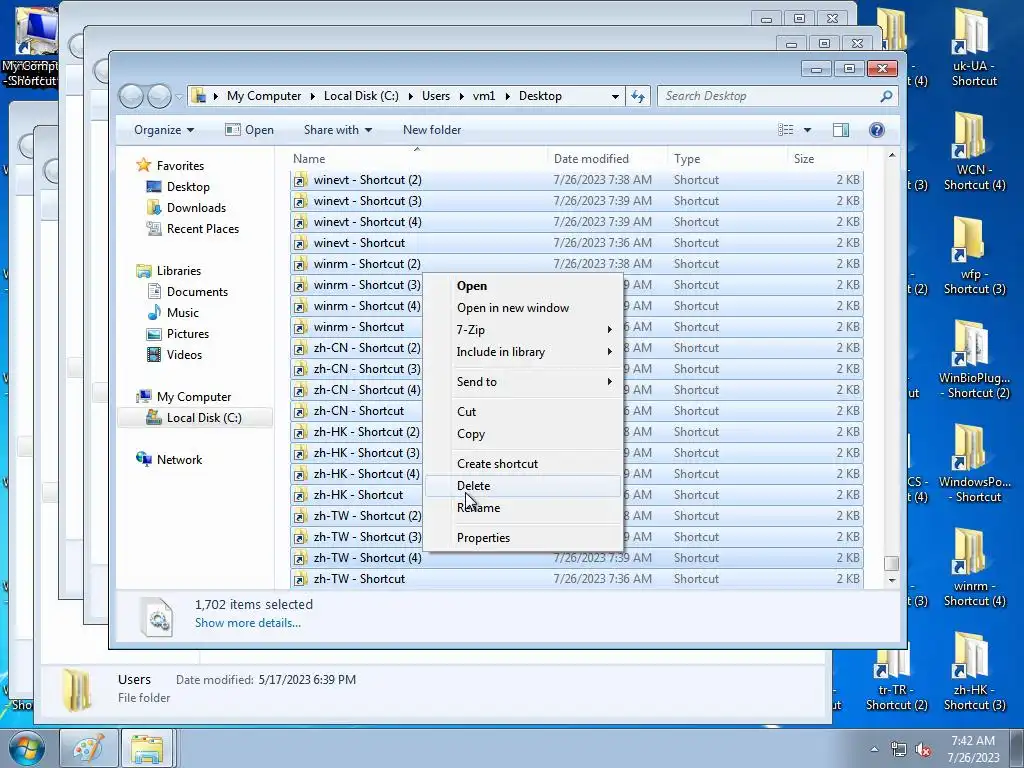Click the New folder button
This screenshot has height=768, width=1024.
[x=432, y=130]
